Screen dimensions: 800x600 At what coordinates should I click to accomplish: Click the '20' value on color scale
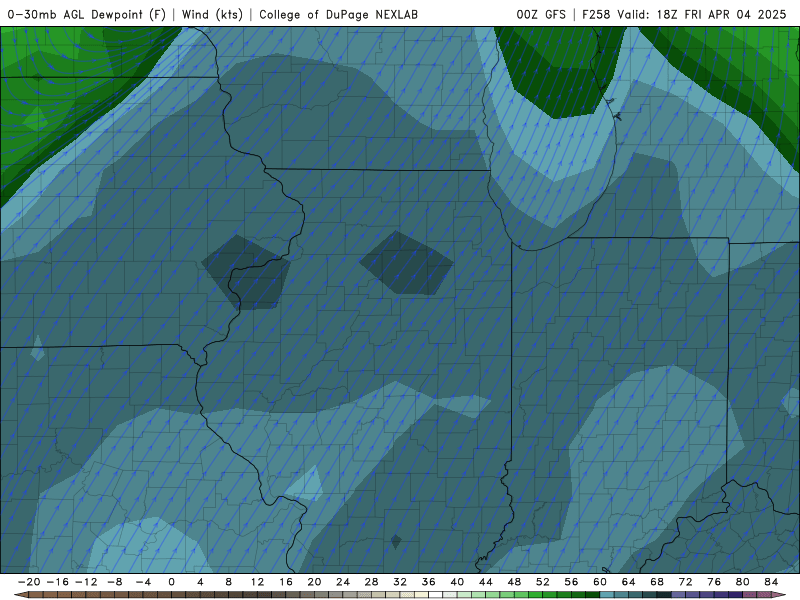pyautogui.click(x=314, y=582)
